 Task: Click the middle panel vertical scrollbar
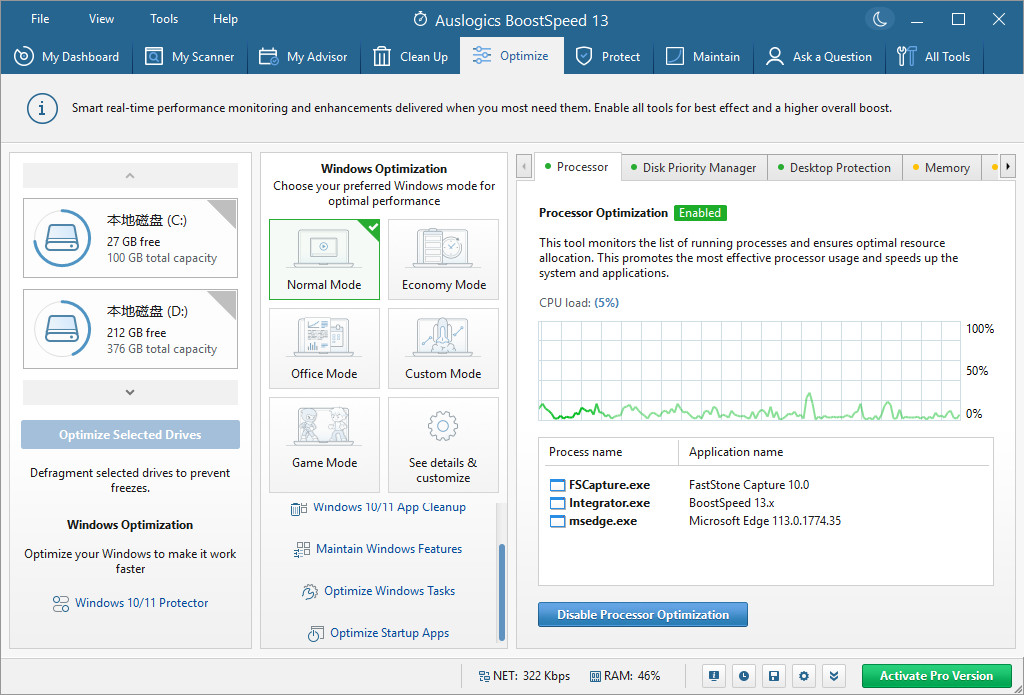point(502,591)
